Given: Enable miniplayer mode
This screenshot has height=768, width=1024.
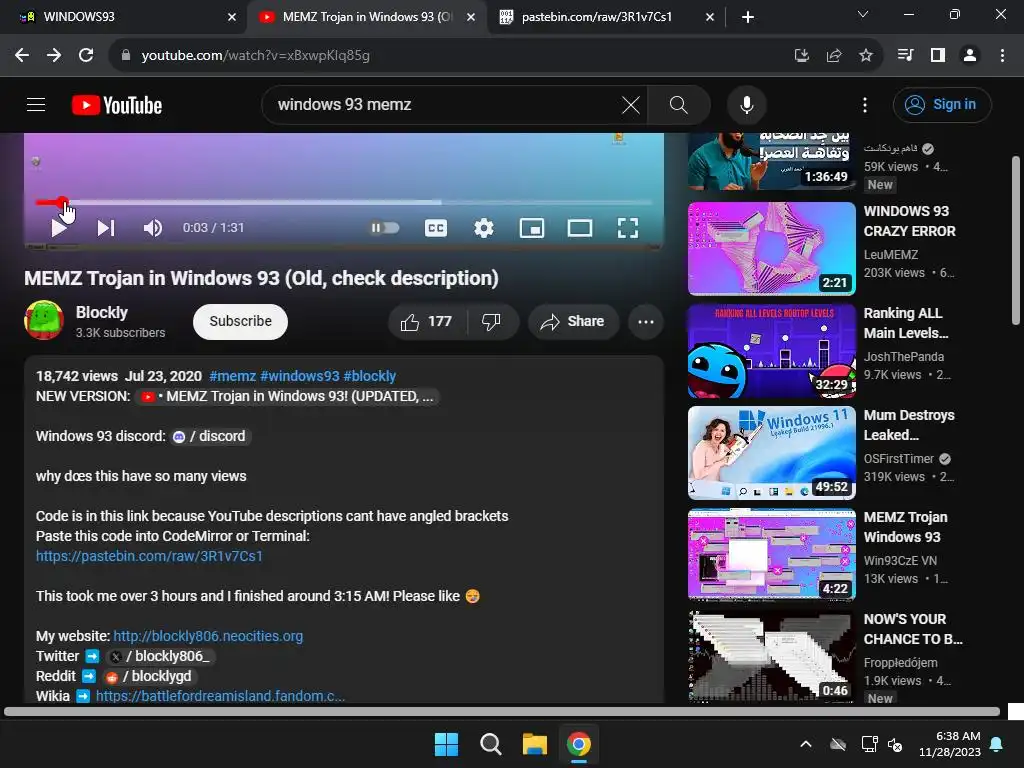Looking at the screenshot, I should [x=532, y=228].
